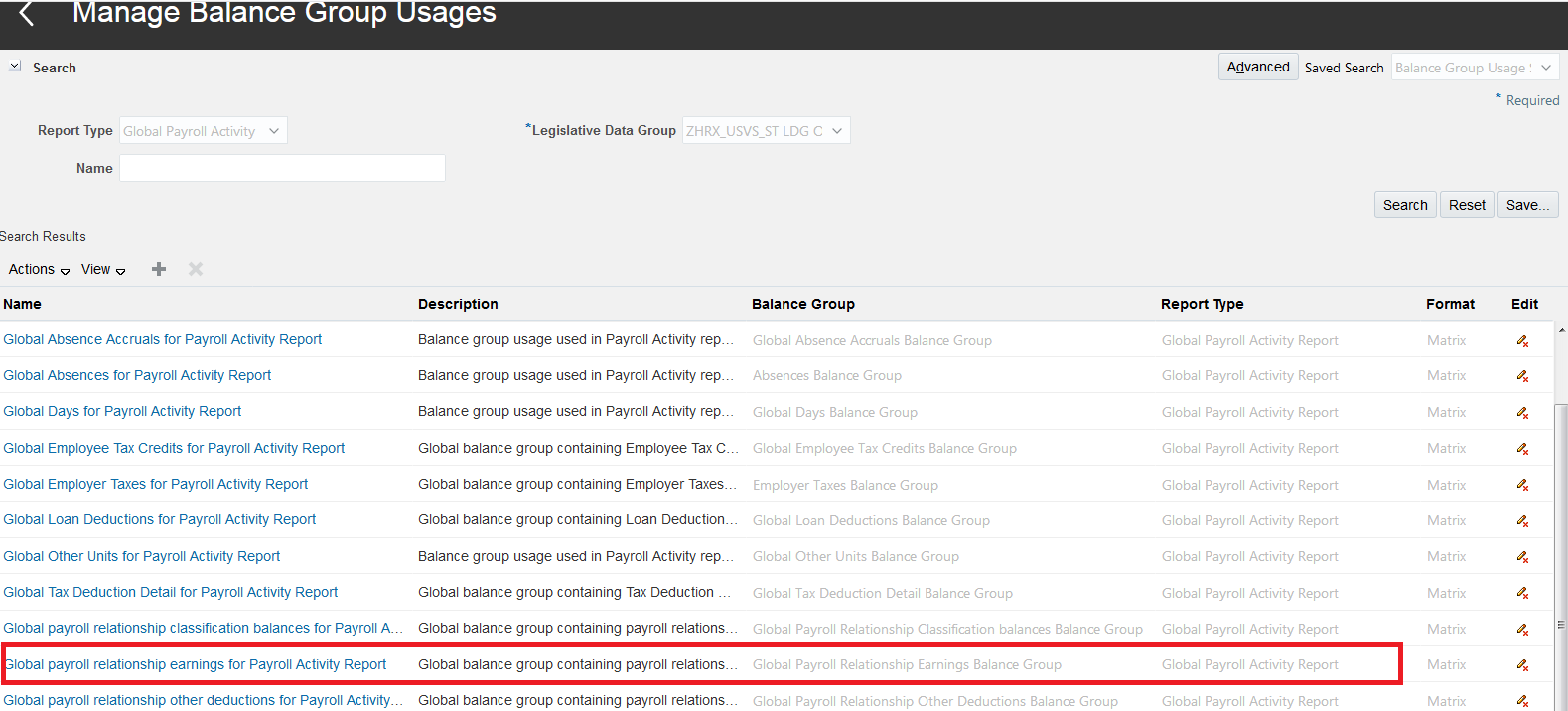Edit payroll relationship other deductions row
This screenshot has height=711, width=1568.
(1522, 701)
